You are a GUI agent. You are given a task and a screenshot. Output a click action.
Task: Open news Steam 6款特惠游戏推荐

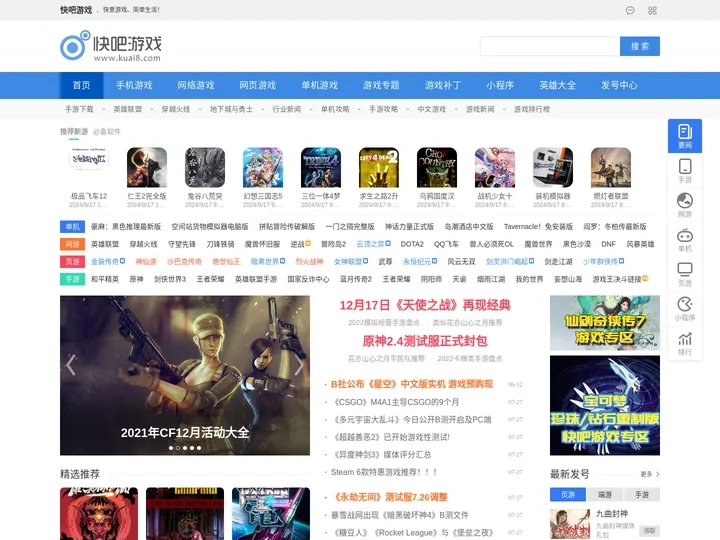(x=384, y=472)
